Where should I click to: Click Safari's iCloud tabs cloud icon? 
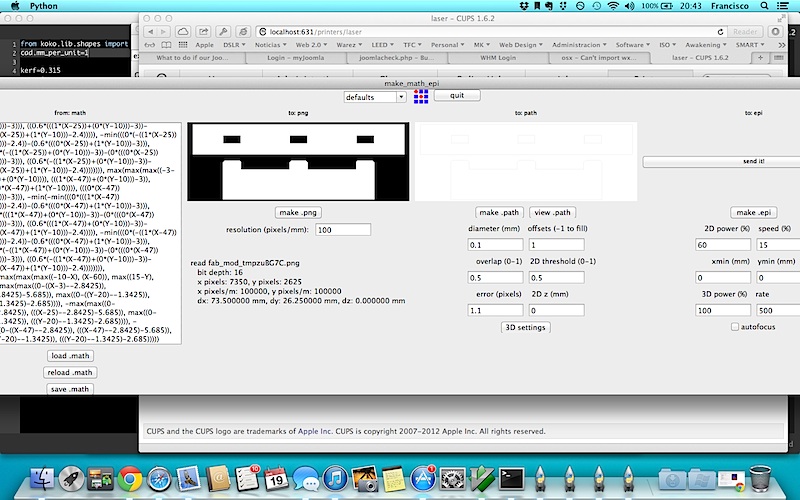click(x=183, y=32)
